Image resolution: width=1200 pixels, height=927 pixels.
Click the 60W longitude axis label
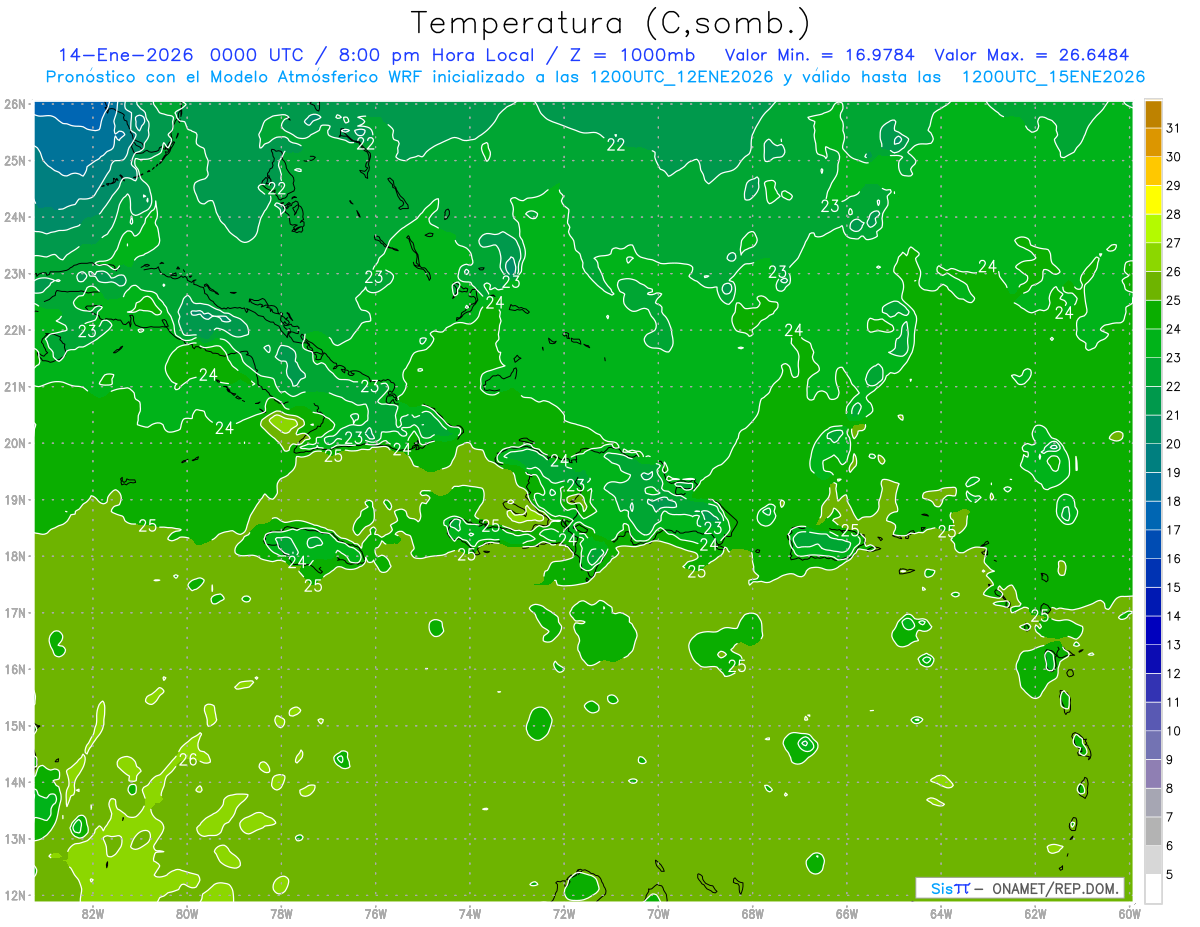pos(1129,913)
